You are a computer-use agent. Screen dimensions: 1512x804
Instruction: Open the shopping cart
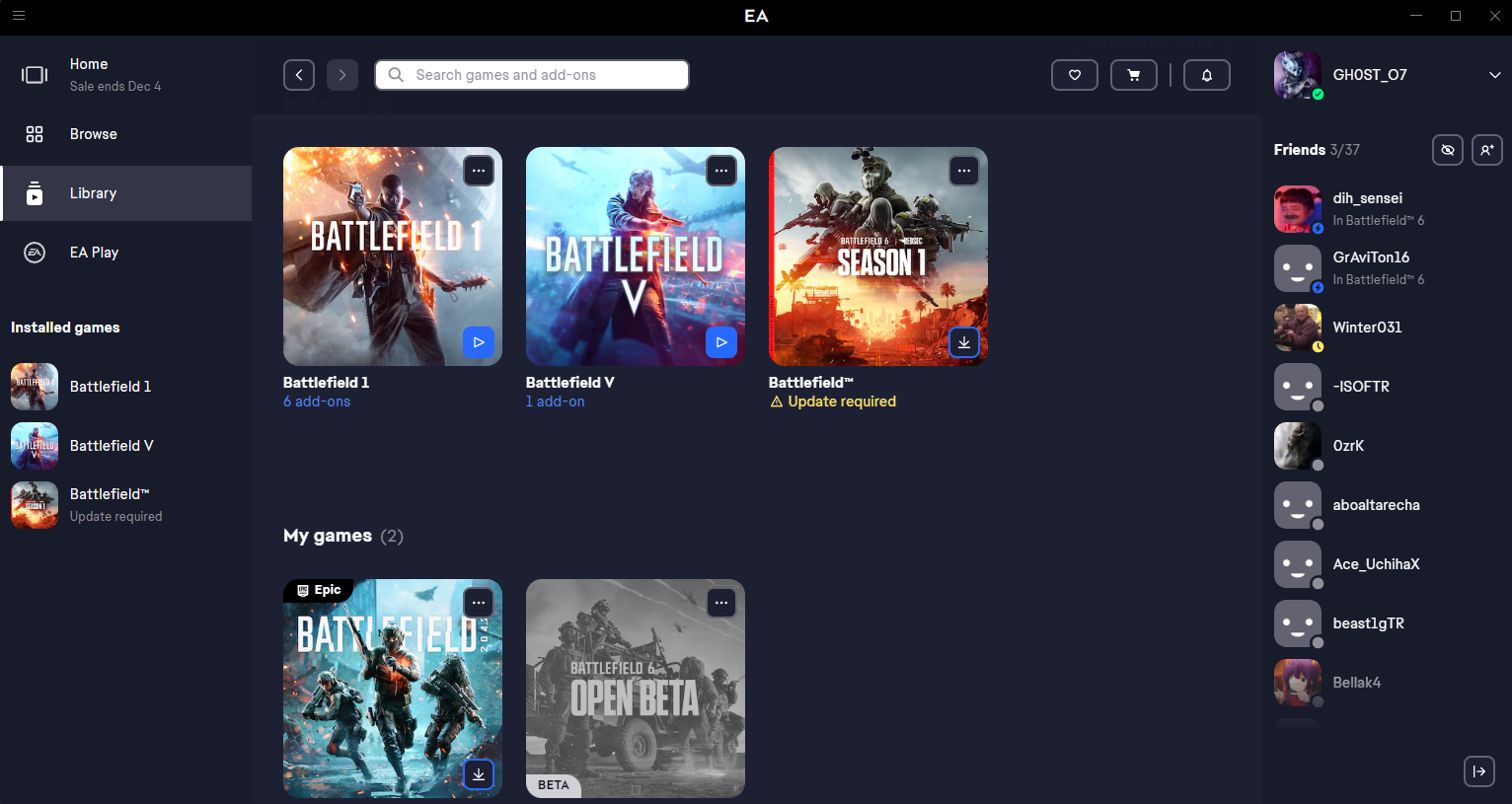pos(1134,75)
